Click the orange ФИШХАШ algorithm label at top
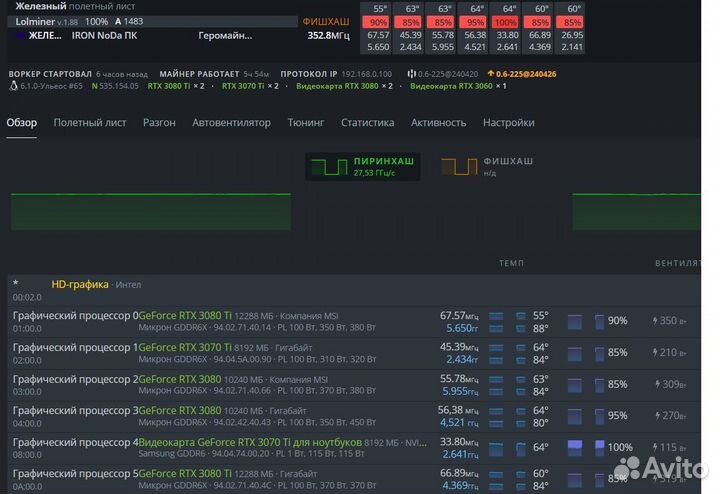720x494 pixels. (x=326, y=22)
